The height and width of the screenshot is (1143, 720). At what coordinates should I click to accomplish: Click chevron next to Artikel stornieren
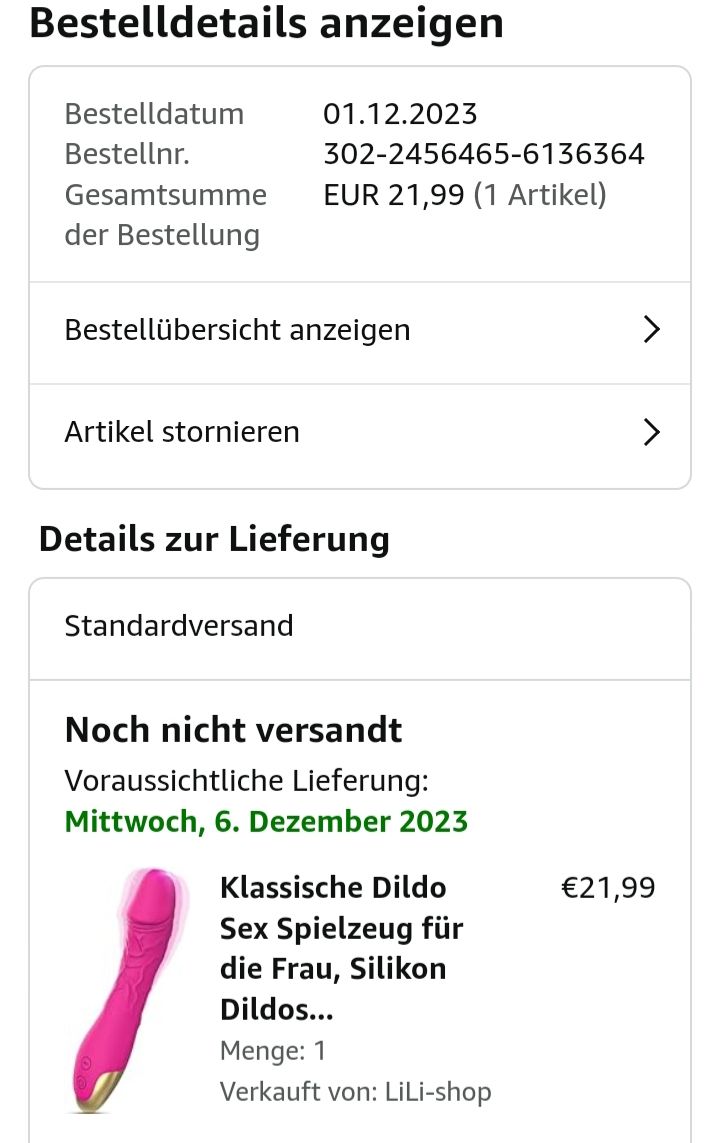(652, 432)
